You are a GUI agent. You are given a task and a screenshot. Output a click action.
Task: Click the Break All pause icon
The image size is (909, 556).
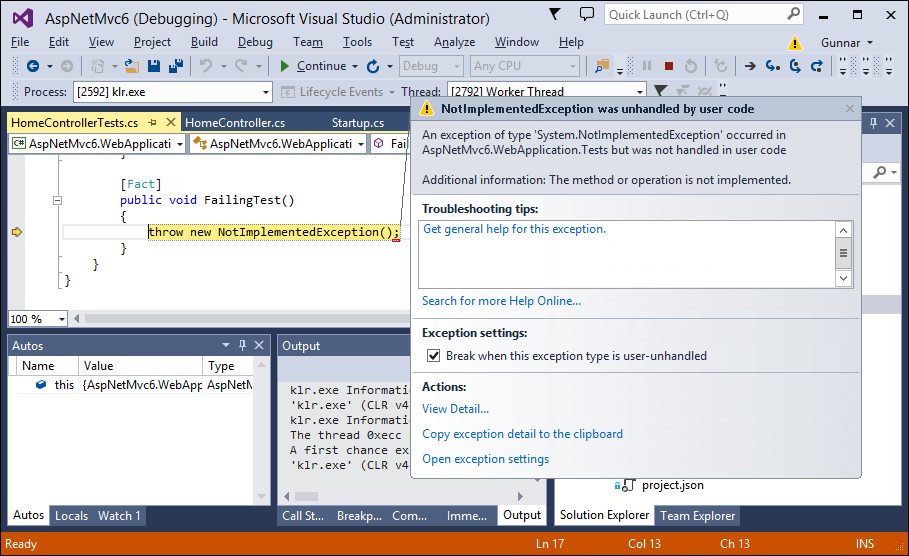pos(647,66)
